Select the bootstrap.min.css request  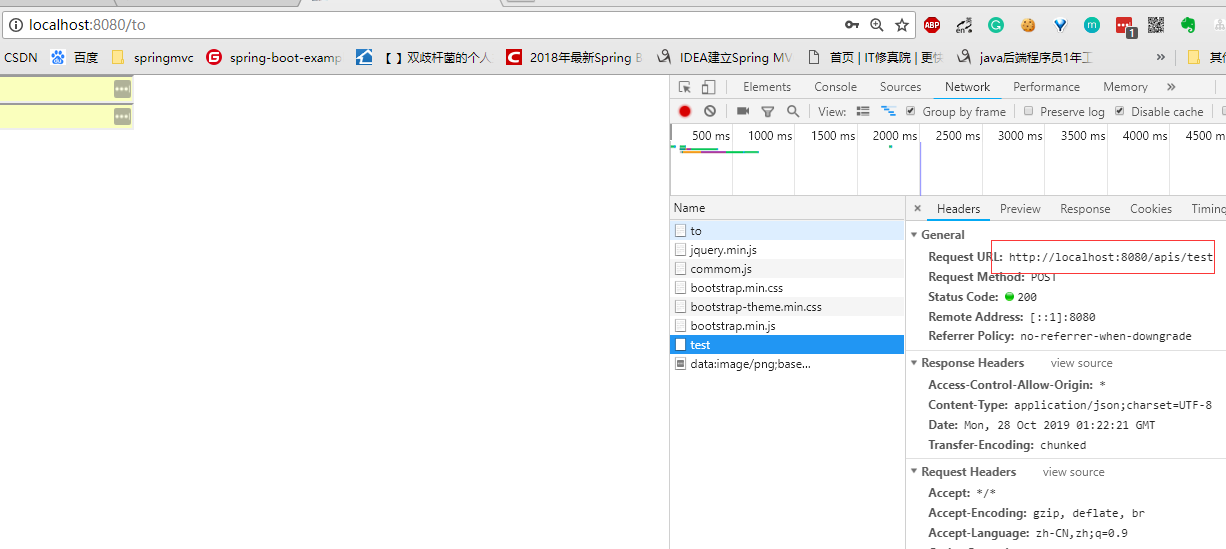tap(787, 288)
